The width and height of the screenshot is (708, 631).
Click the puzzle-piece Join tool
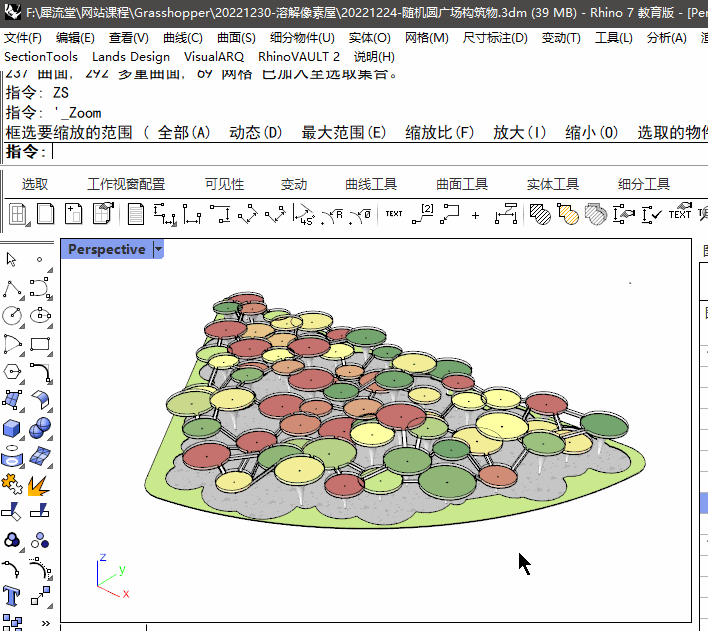click(12, 485)
